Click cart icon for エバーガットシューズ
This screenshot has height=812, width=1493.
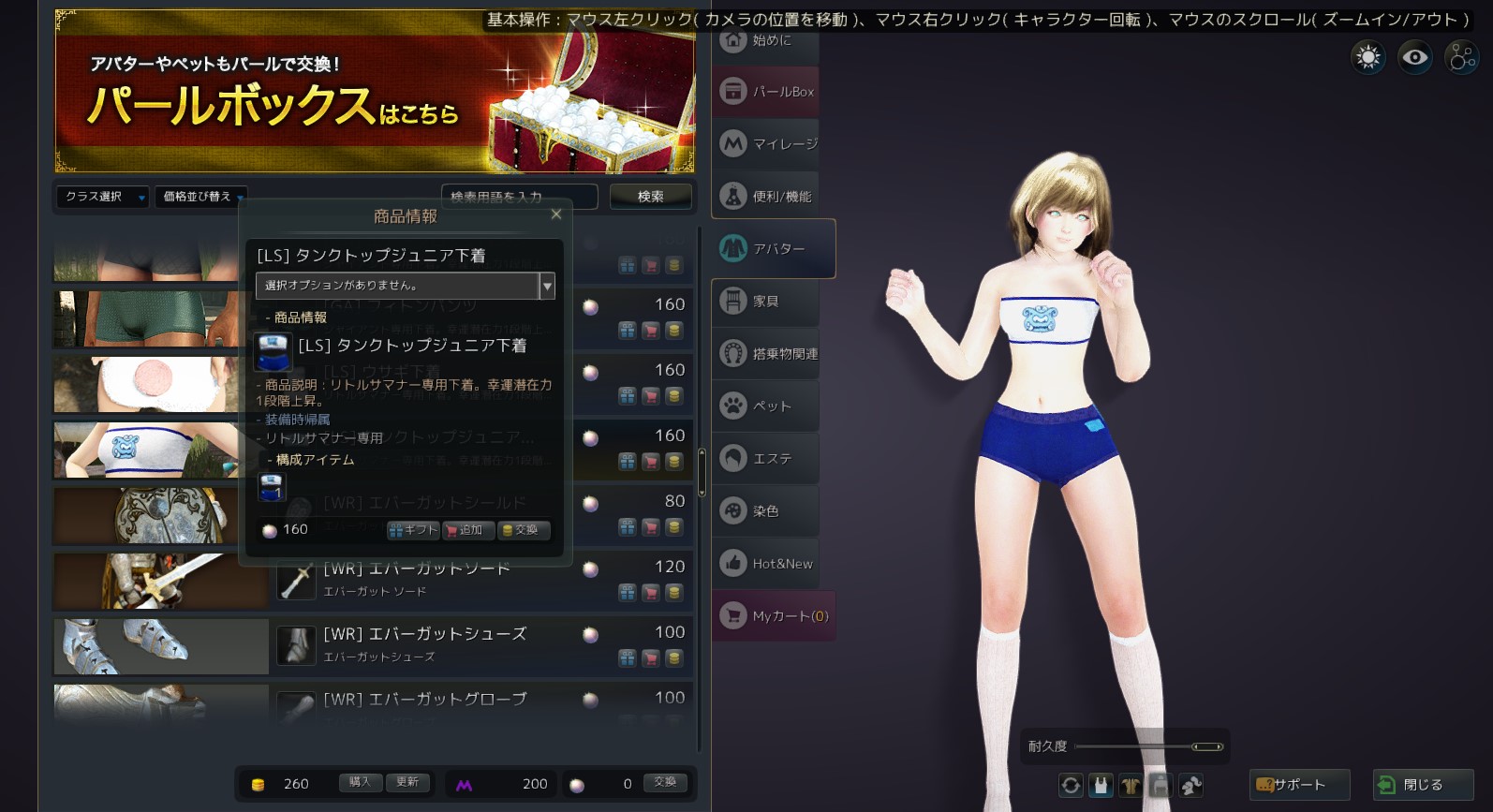[651, 658]
